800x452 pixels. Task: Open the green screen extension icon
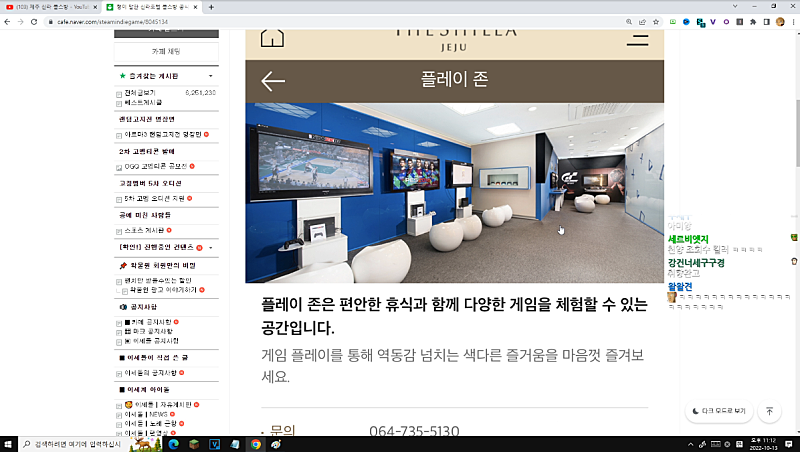click(673, 22)
